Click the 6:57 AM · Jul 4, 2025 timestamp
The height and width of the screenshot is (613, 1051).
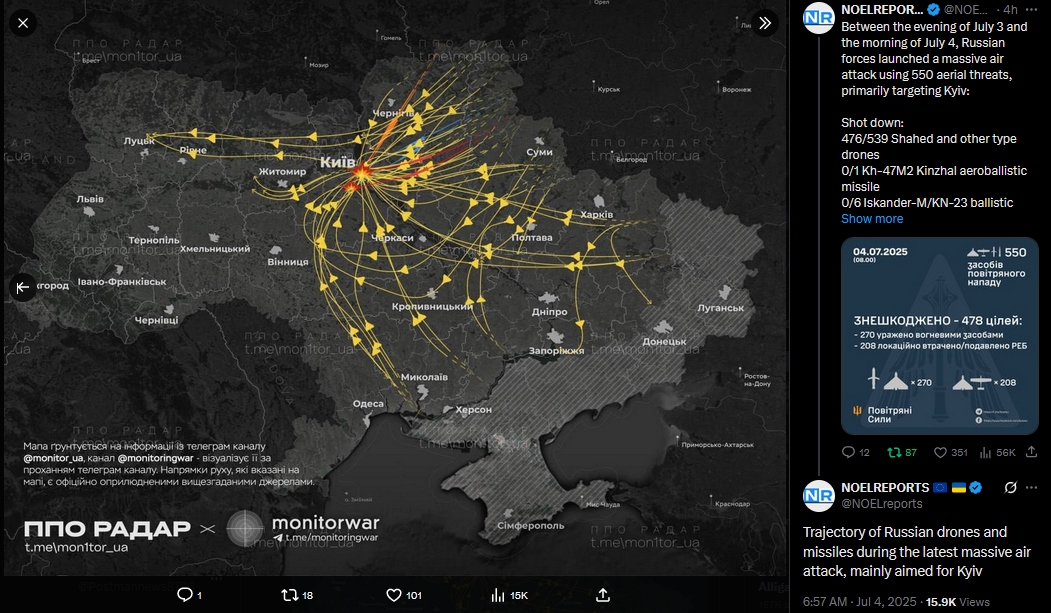(x=859, y=602)
